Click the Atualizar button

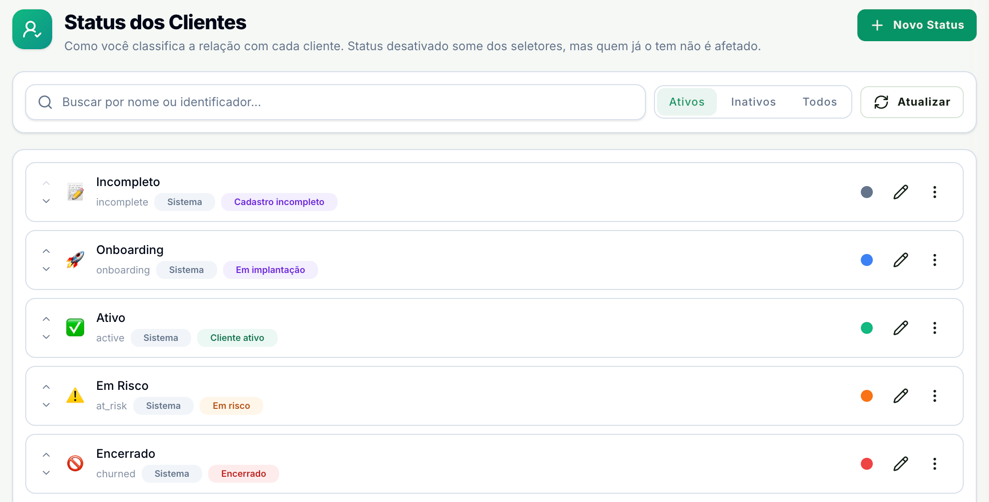click(x=911, y=102)
